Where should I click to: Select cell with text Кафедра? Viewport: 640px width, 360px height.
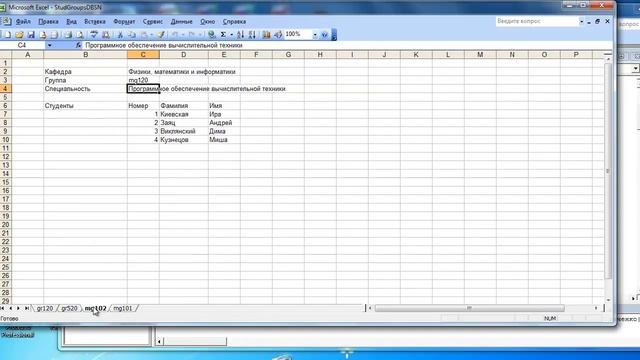85,72
